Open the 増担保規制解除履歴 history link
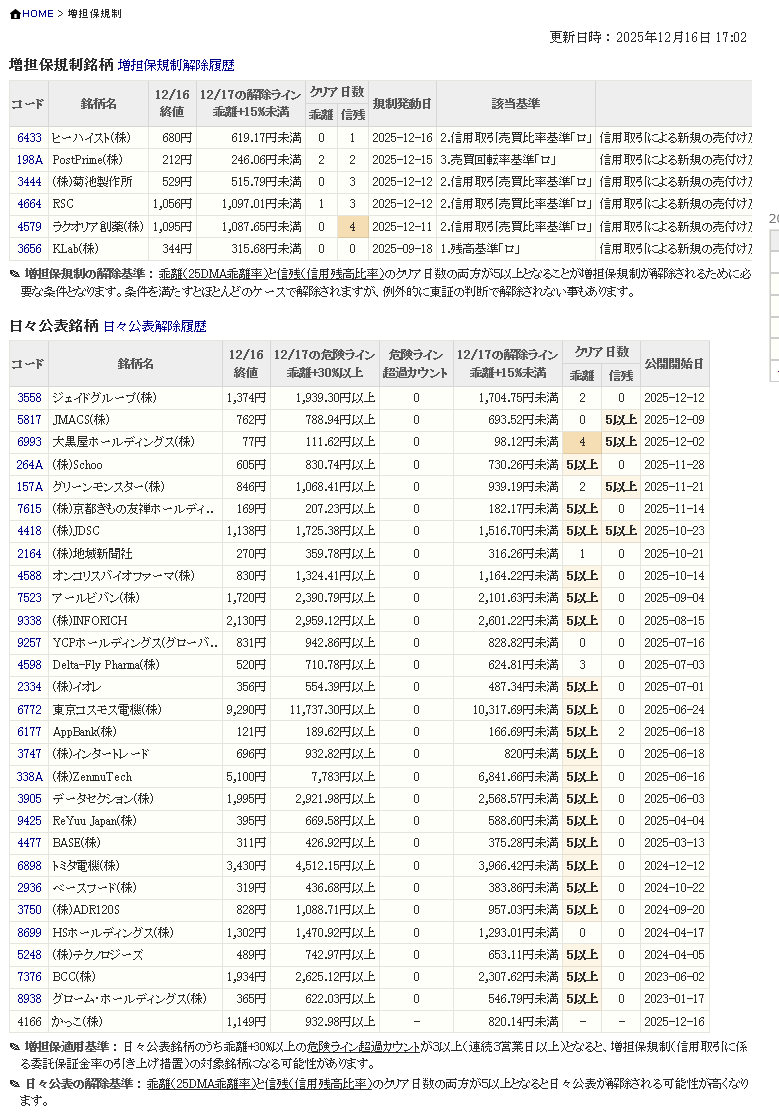Image resolution: width=779 pixels, height=1118 pixels. pos(176,65)
